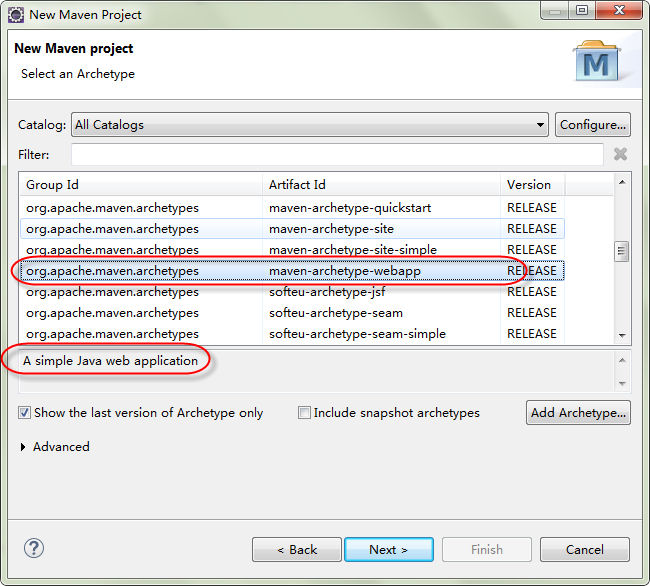Cancel the New Maven Project wizard
The image size is (650, 586).
tap(585, 550)
